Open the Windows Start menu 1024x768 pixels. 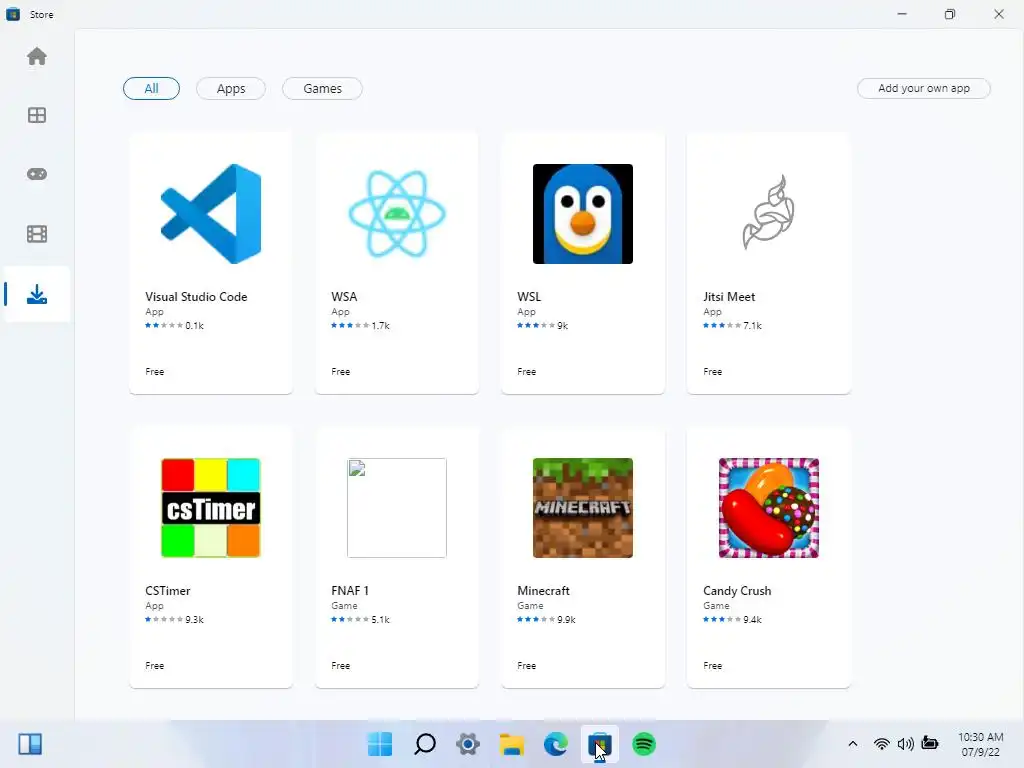[380, 744]
